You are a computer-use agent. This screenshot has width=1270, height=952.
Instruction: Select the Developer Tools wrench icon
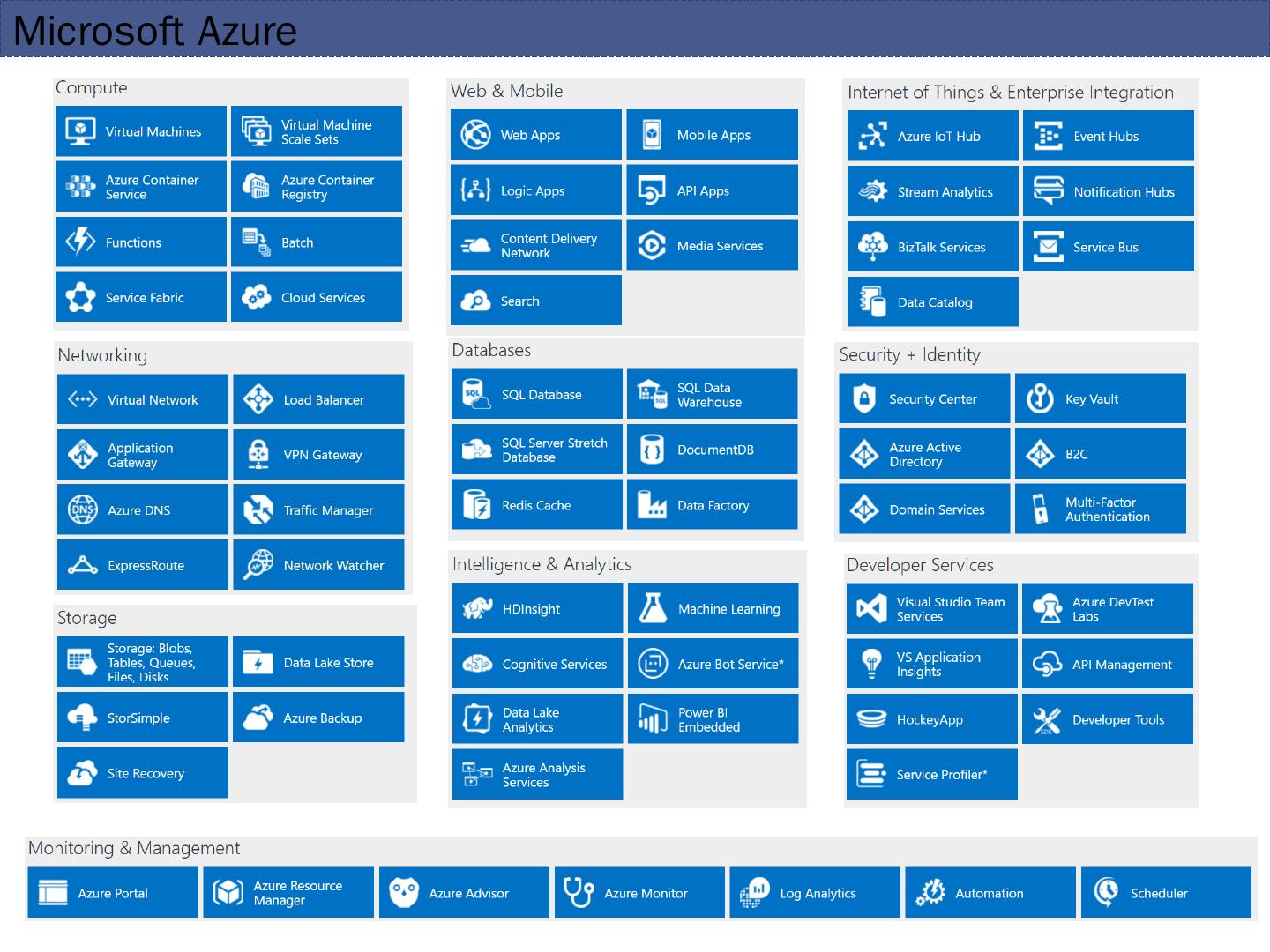point(1047,719)
